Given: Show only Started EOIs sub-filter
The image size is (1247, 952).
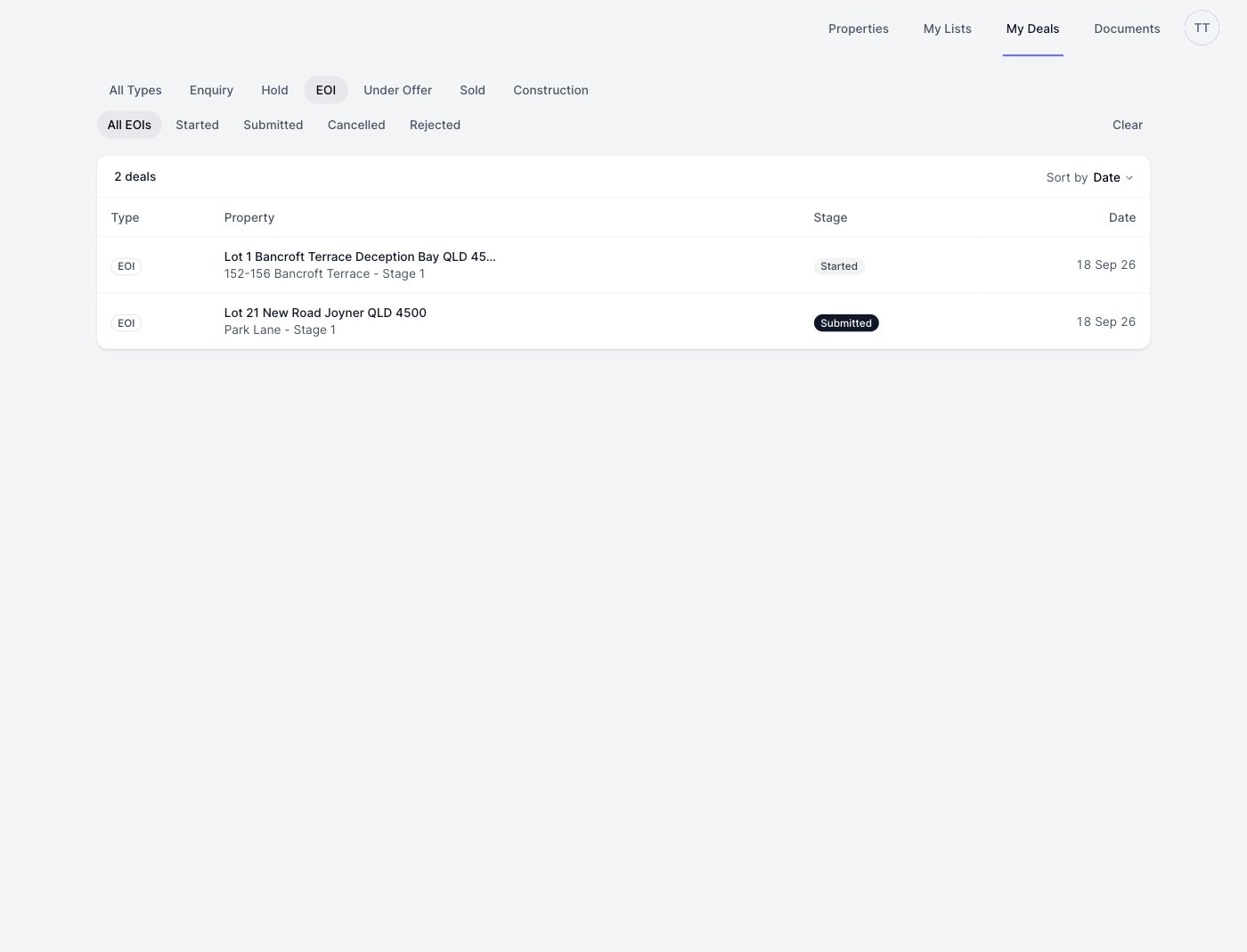Looking at the screenshot, I should click(x=197, y=125).
